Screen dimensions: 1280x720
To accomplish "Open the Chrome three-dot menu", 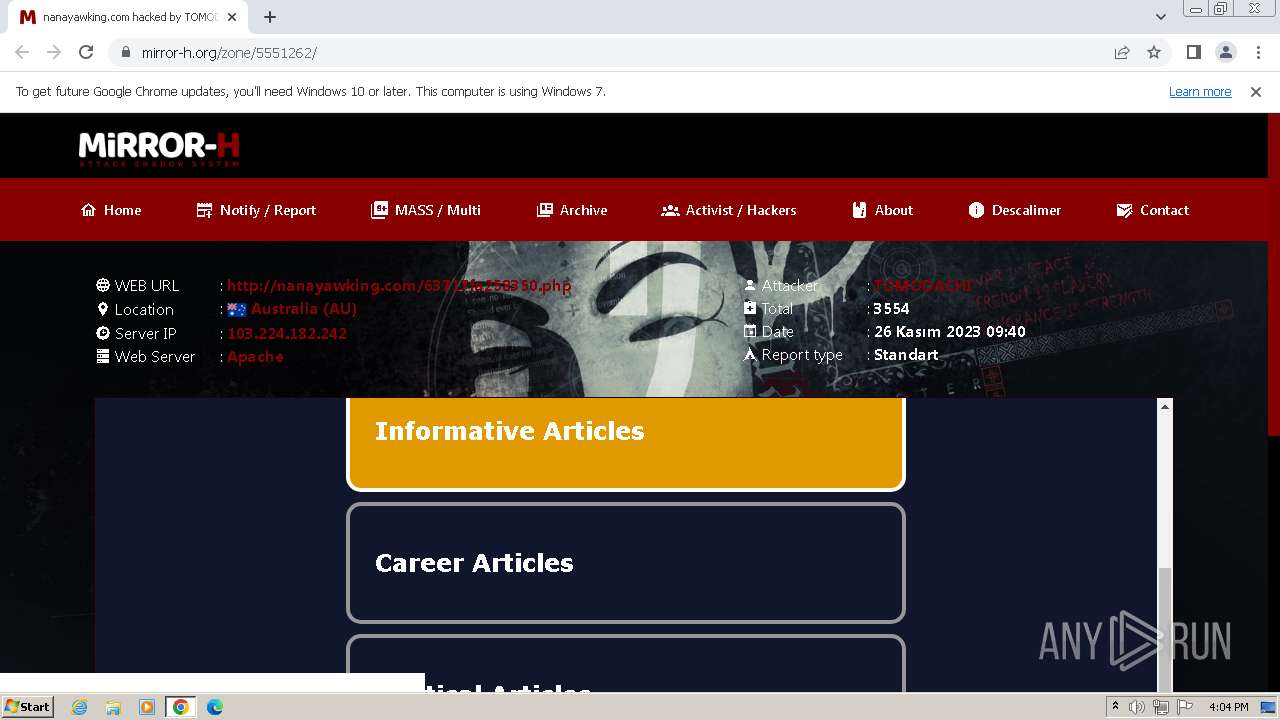I will [x=1258, y=52].
